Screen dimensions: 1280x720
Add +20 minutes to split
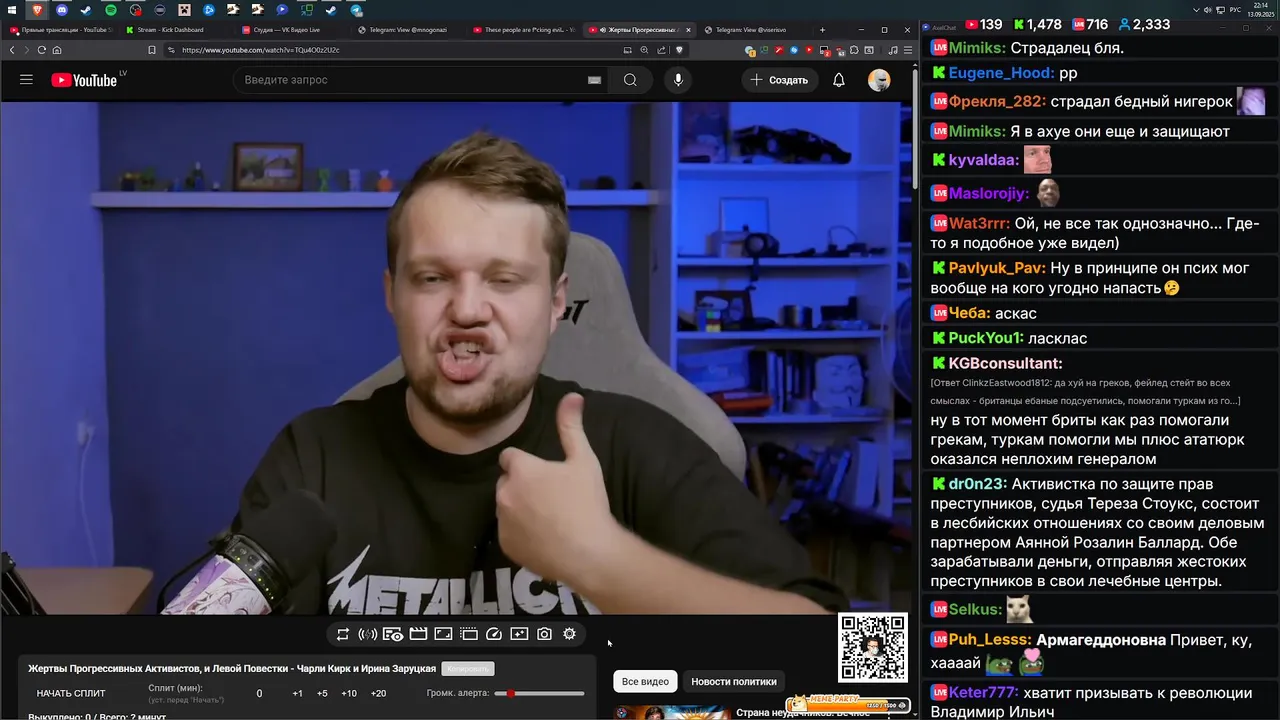378,694
